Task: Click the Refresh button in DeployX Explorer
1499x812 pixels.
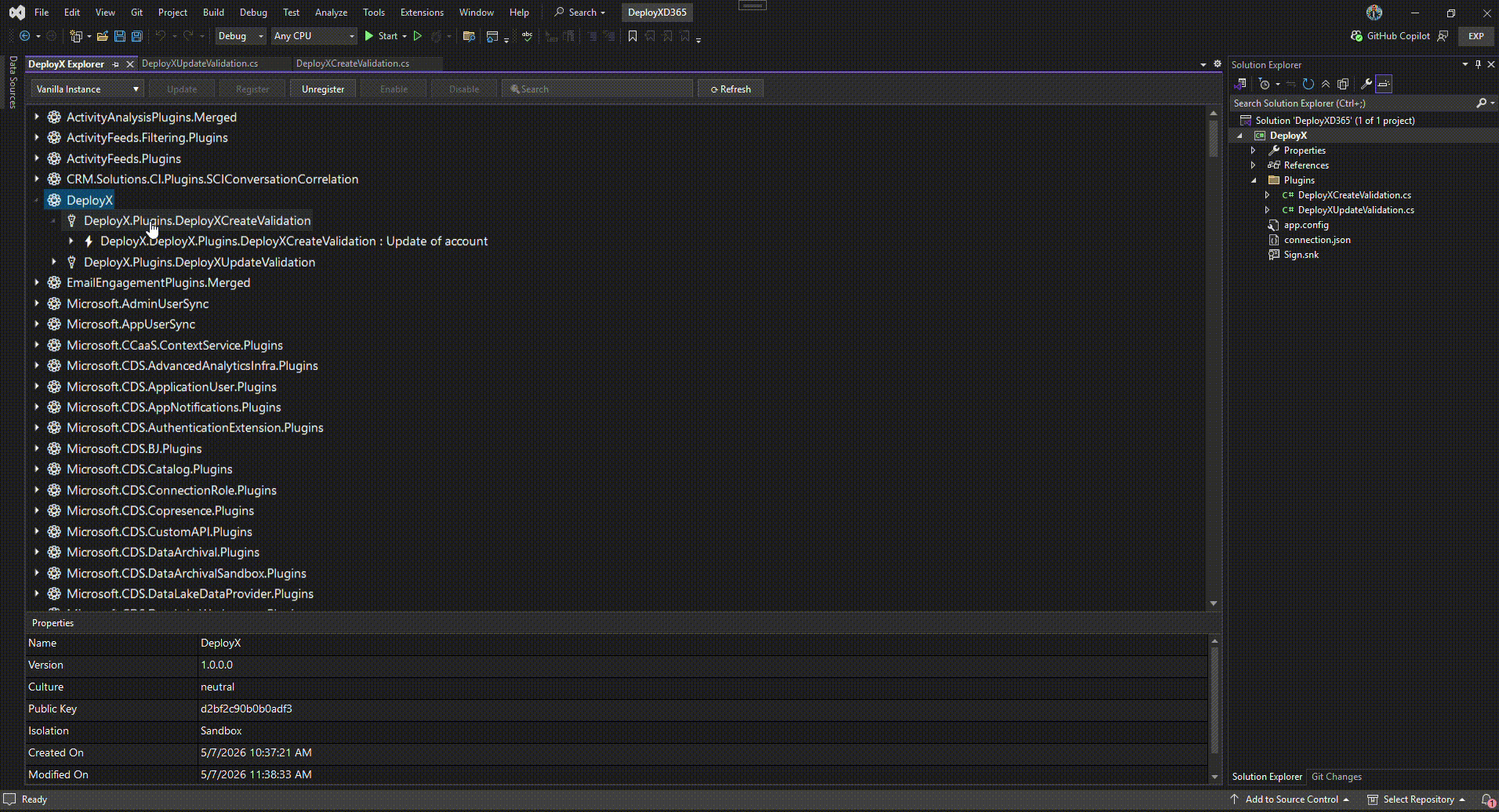Action: [731, 89]
